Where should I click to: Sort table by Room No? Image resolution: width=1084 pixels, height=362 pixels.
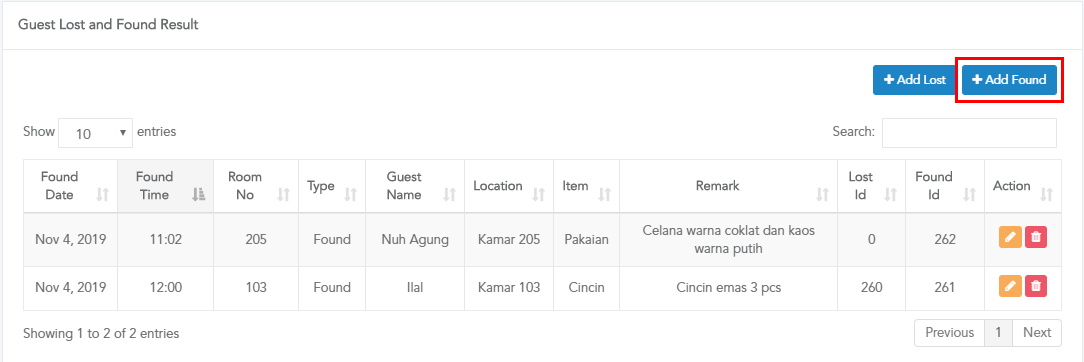[x=256, y=186]
